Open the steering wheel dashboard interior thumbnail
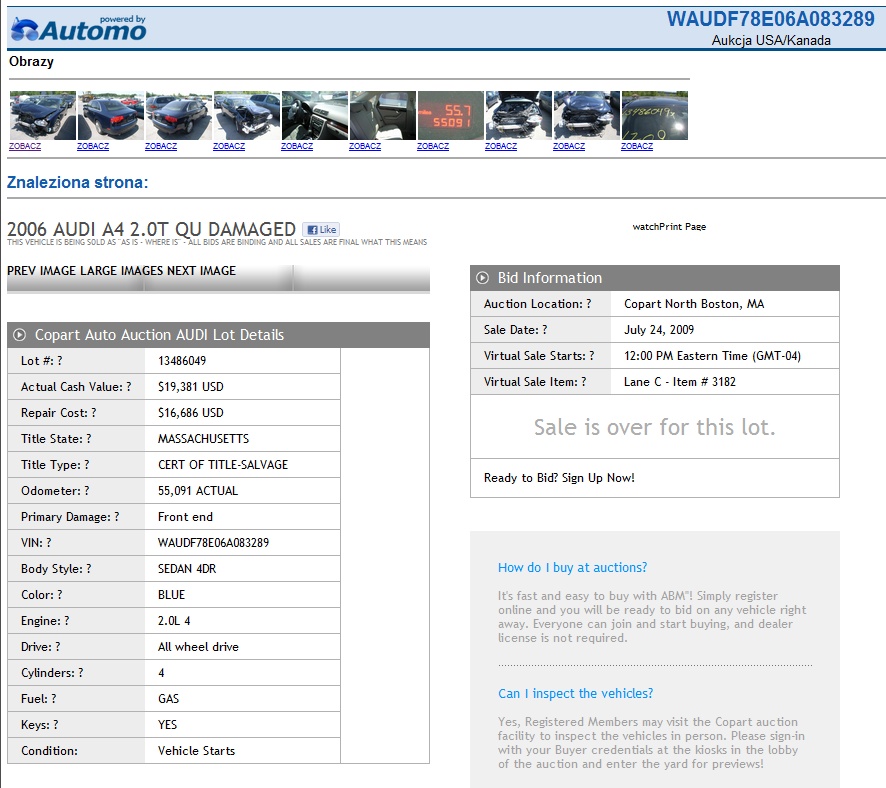Viewport: 886px width, 788px height. pyautogui.click(x=315, y=115)
